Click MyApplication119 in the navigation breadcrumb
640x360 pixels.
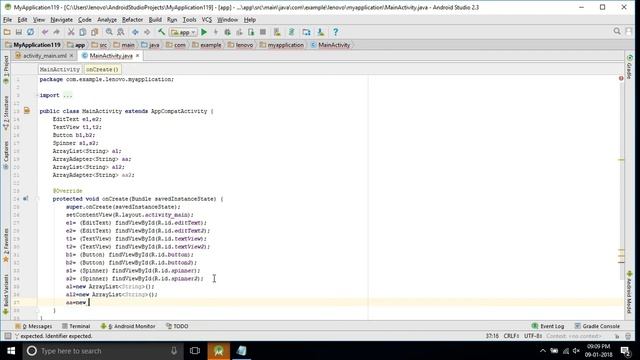click(x=33, y=45)
